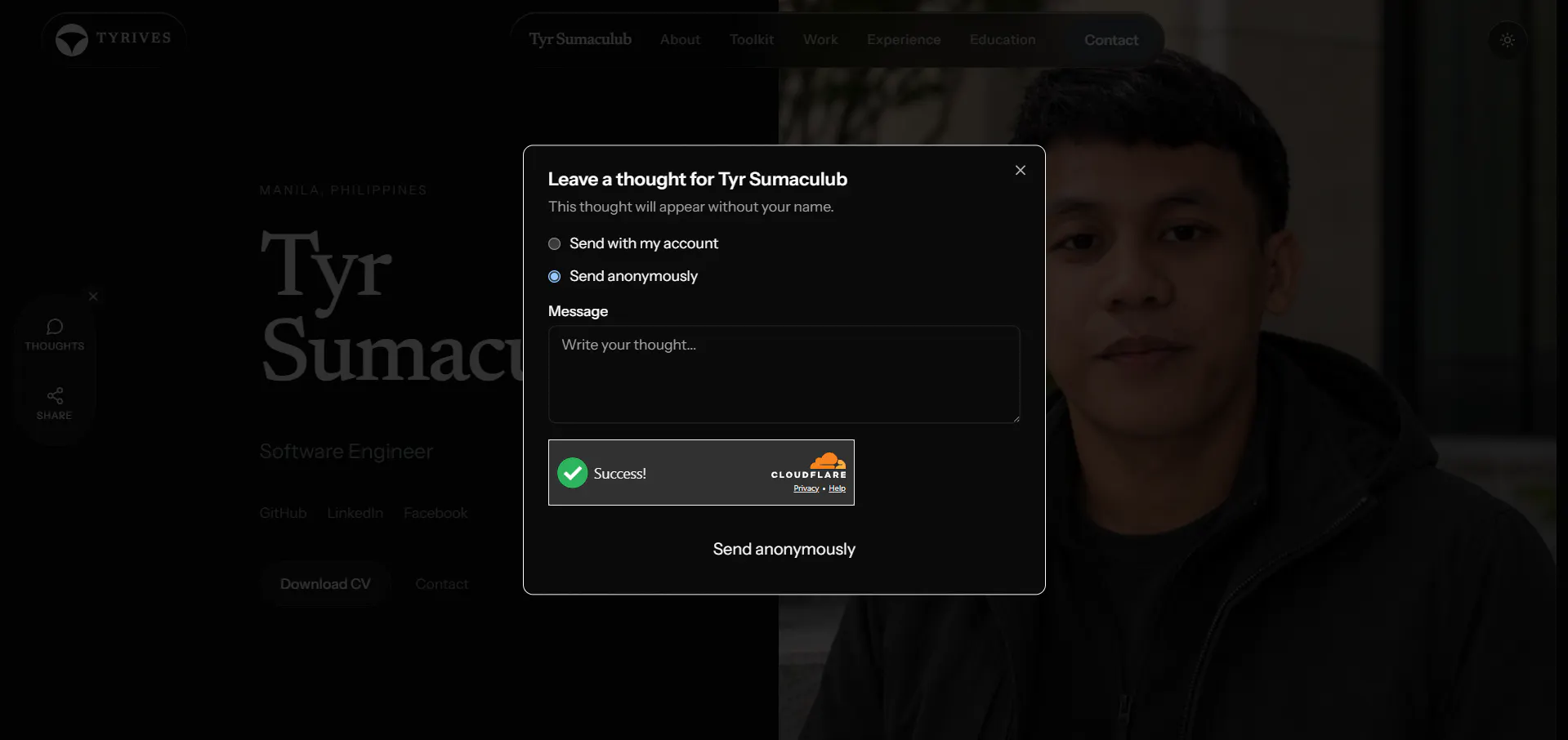Click the Contact nav button
Viewport: 1568px width, 740px height.
1111,40
